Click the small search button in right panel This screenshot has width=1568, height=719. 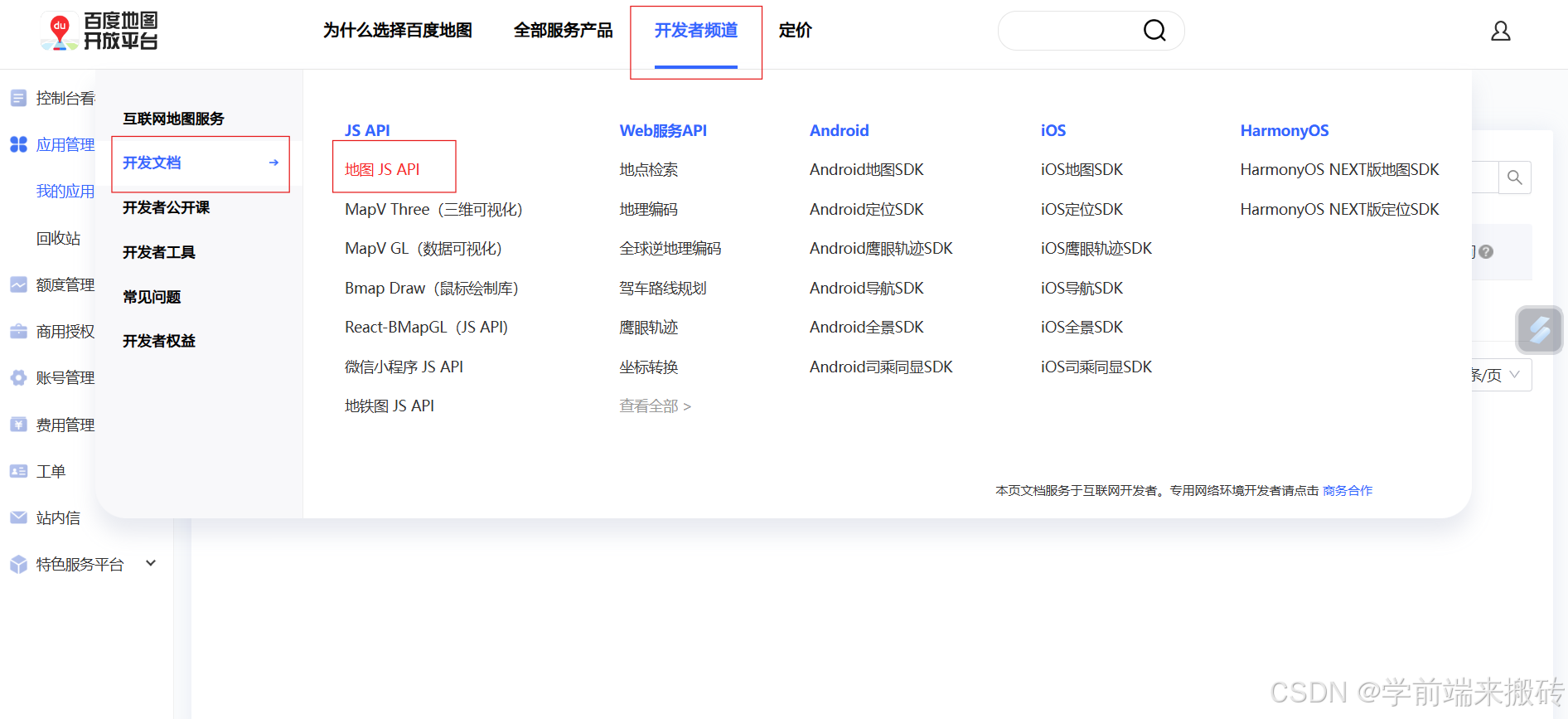(x=1515, y=177)
